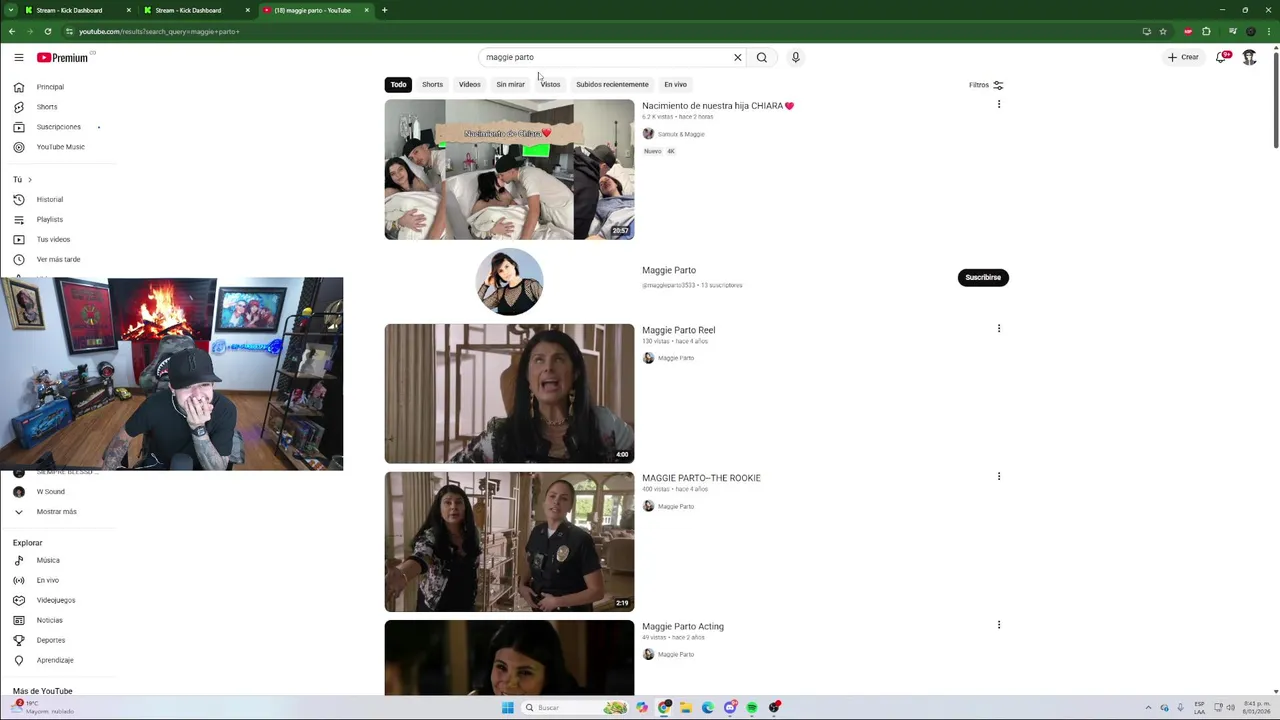Click title Nacimiento de nuestra hija CHIARA
This screenshot has width=1280, height=720.
(x=718, y=106)
